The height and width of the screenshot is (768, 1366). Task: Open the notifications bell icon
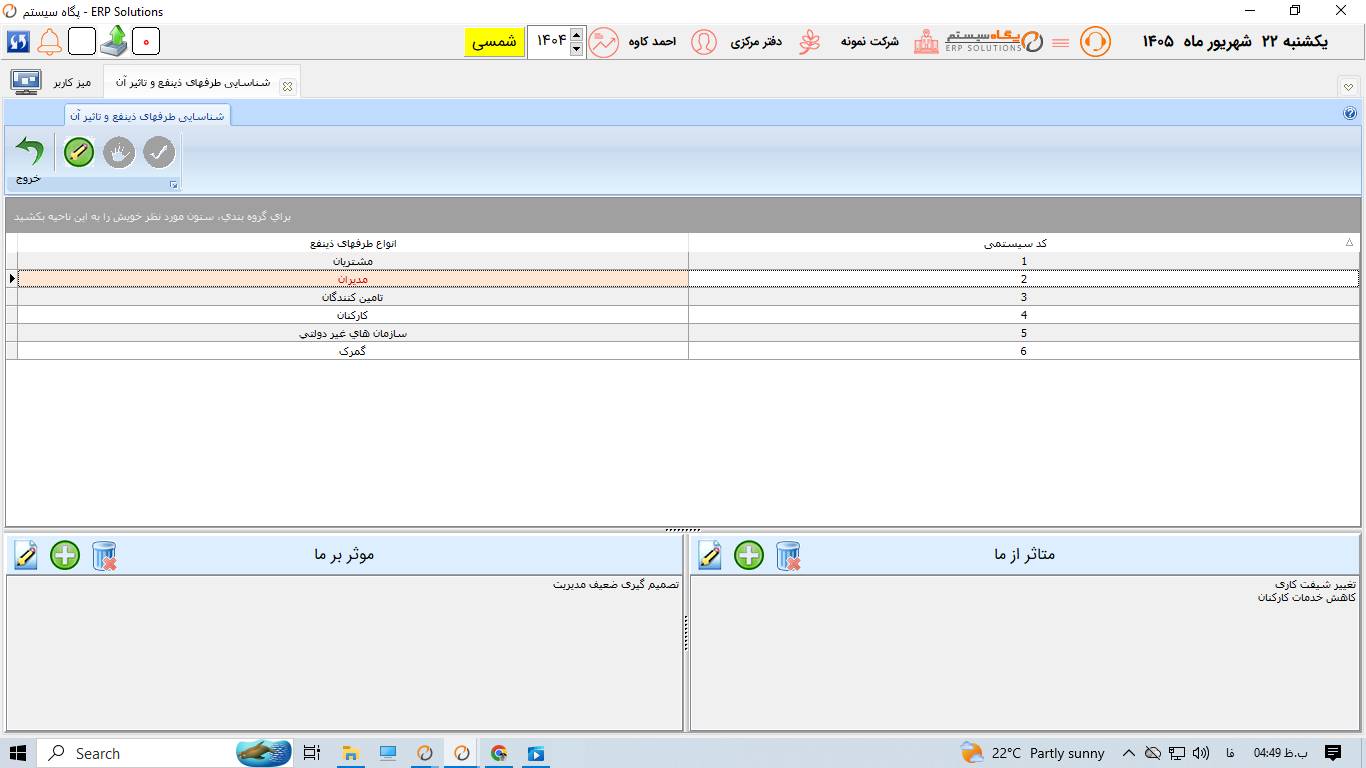49,42
